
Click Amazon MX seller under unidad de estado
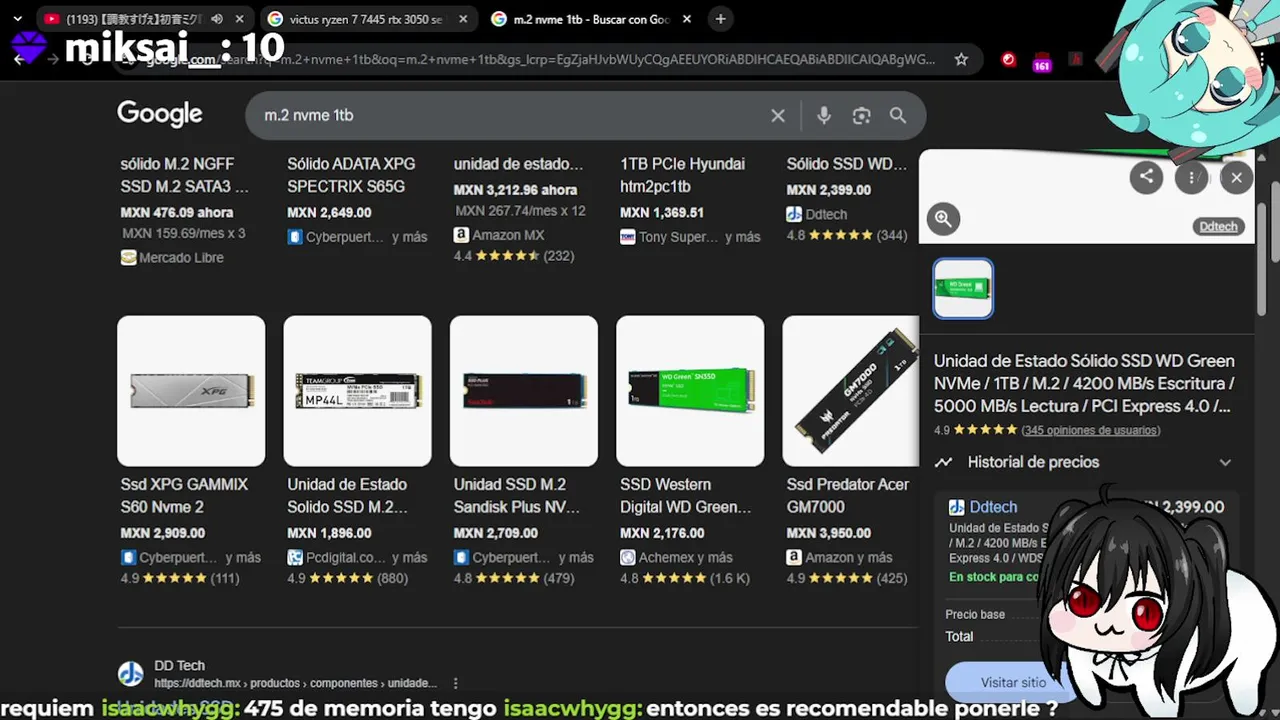point(508,235)
